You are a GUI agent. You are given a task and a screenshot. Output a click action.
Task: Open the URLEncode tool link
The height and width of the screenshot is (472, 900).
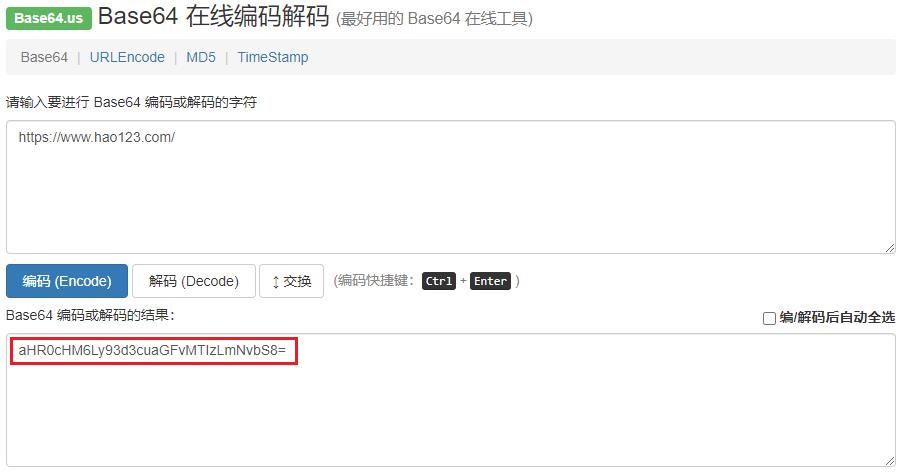pyautogui.click(x=127, y=57)
